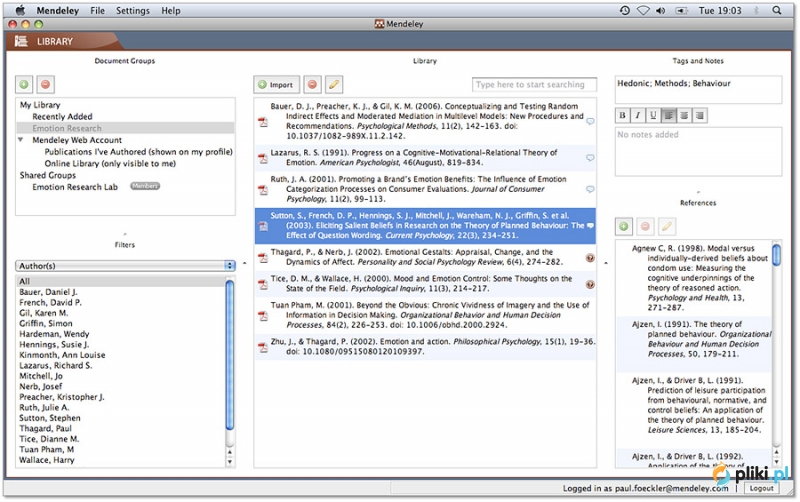The width and height of the screenshot is (800, 502).
Task: Click the volume icon in menu bar
Action: click(661, 10)
